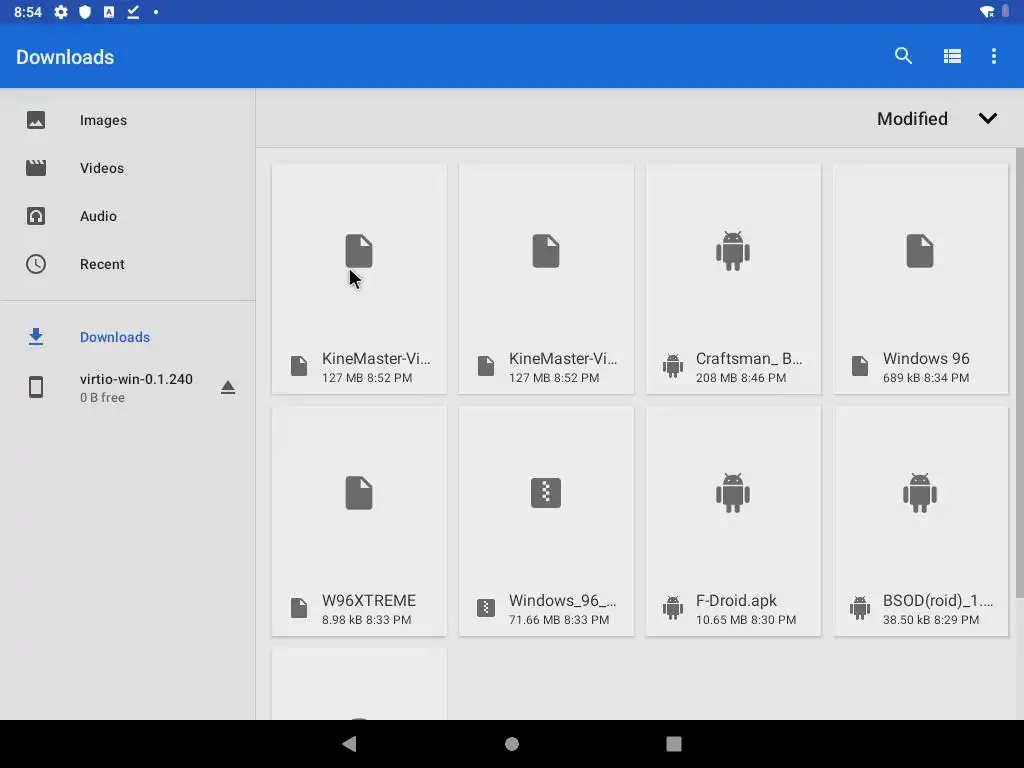The height and width of the screenshot is (768, 1024).
Task: Expand the sort order chevron
Action: click(987, 118)
